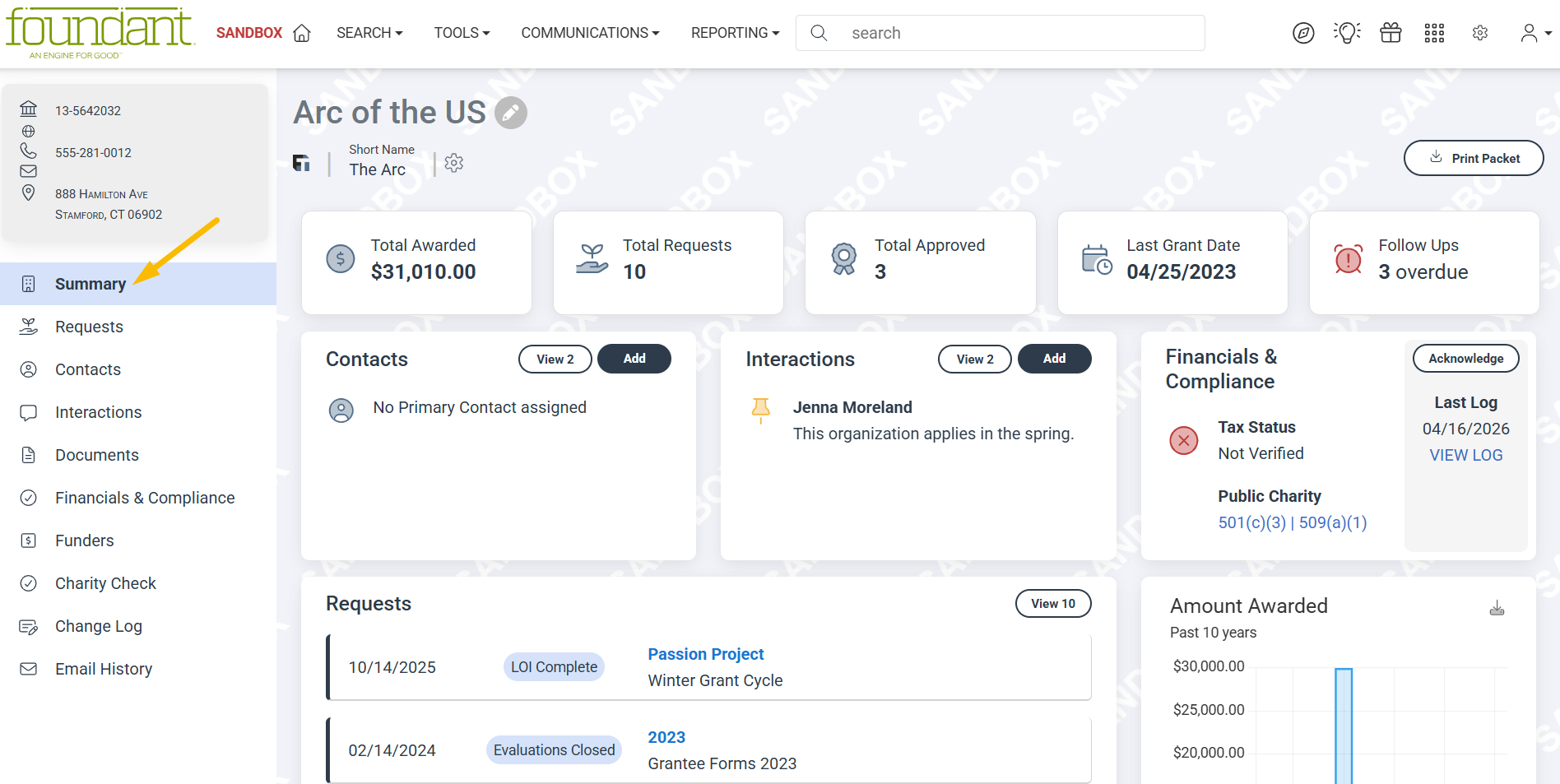Add a new contact
The width and height of the screenshot is (1560, 784).
click(634, 359)
